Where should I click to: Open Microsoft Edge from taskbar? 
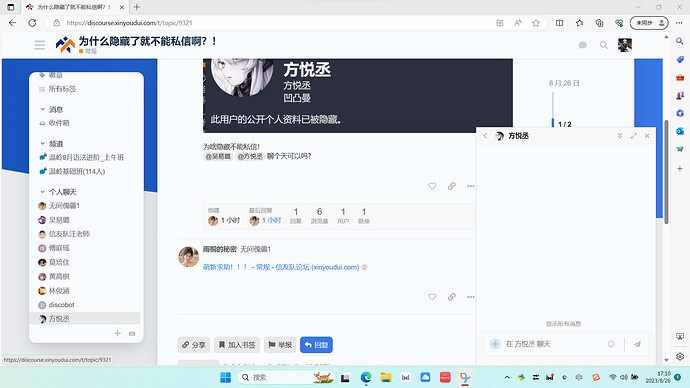click(366, 377)
